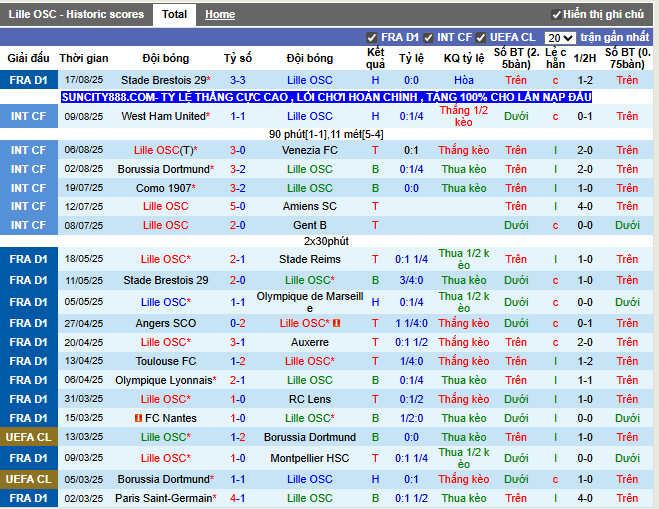
Task: Open Montpellier HSC team link
Action: click(310, 458)
